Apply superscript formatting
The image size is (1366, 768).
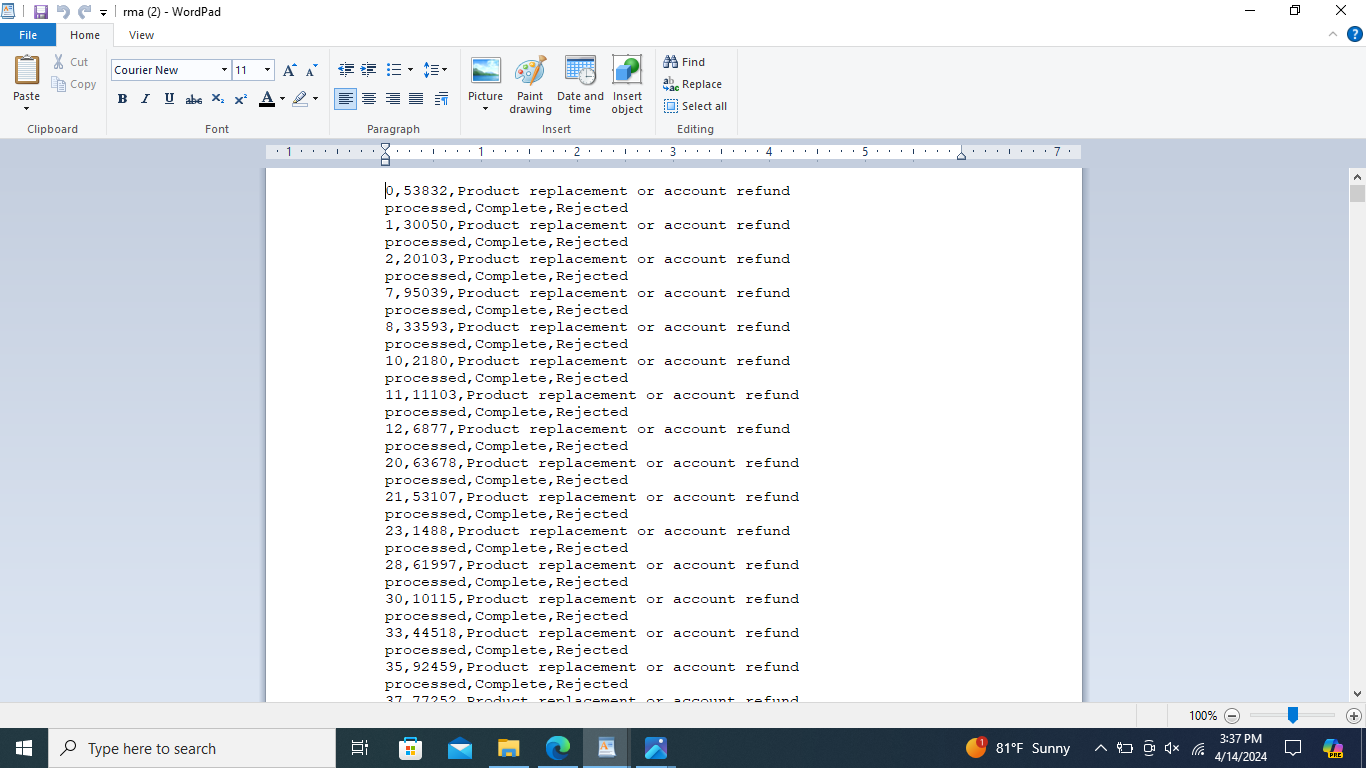click(240, 99)
